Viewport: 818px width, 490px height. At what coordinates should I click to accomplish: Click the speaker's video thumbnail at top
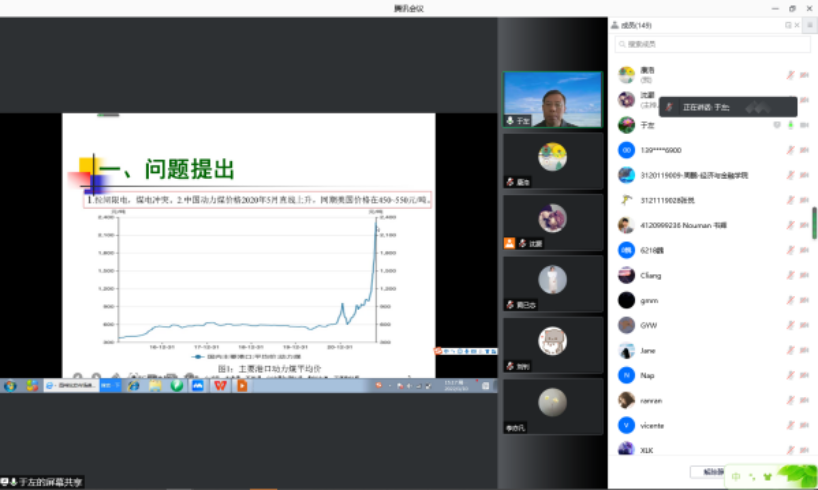click(553, 100)
